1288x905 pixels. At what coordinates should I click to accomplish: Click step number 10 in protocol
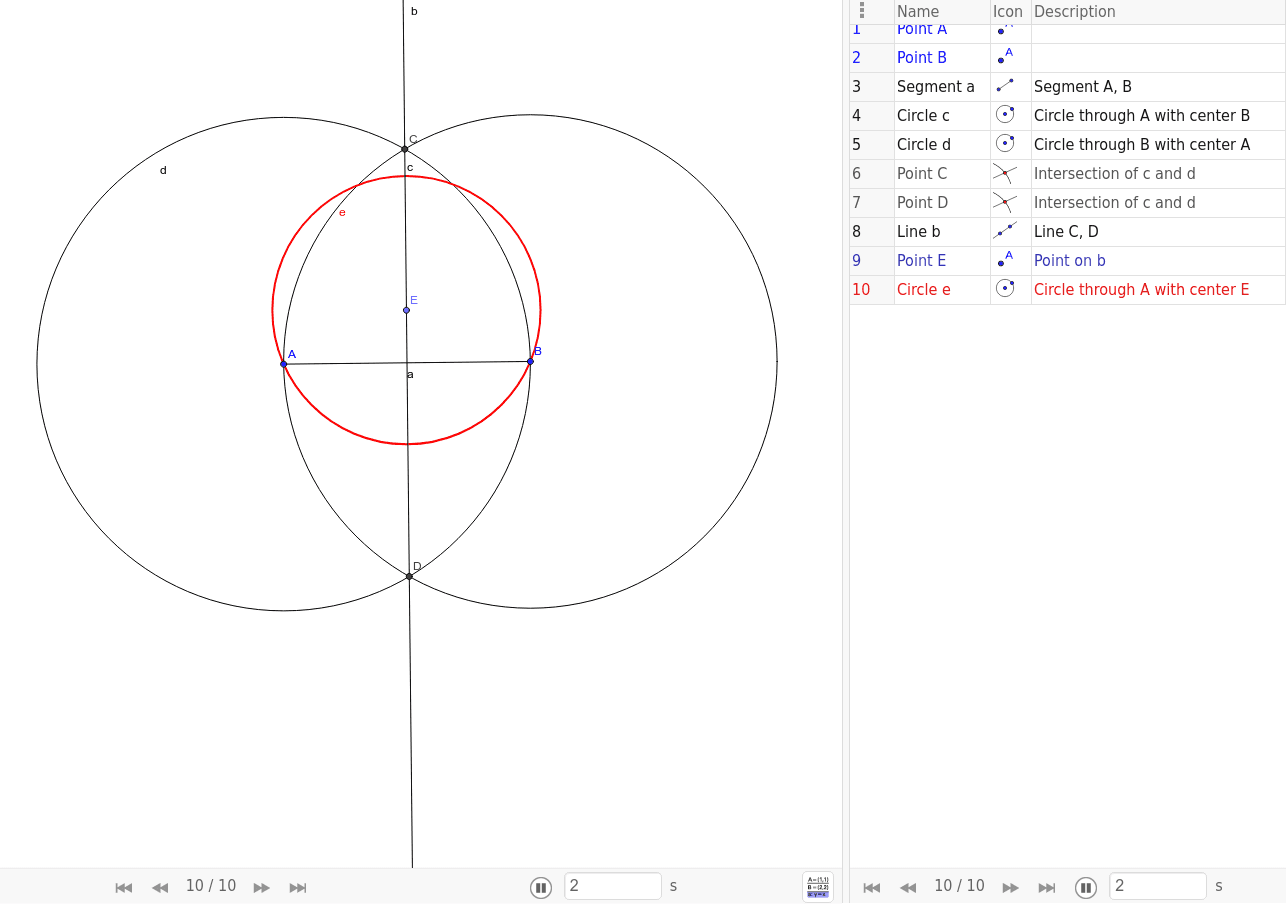tap(861, 290)
